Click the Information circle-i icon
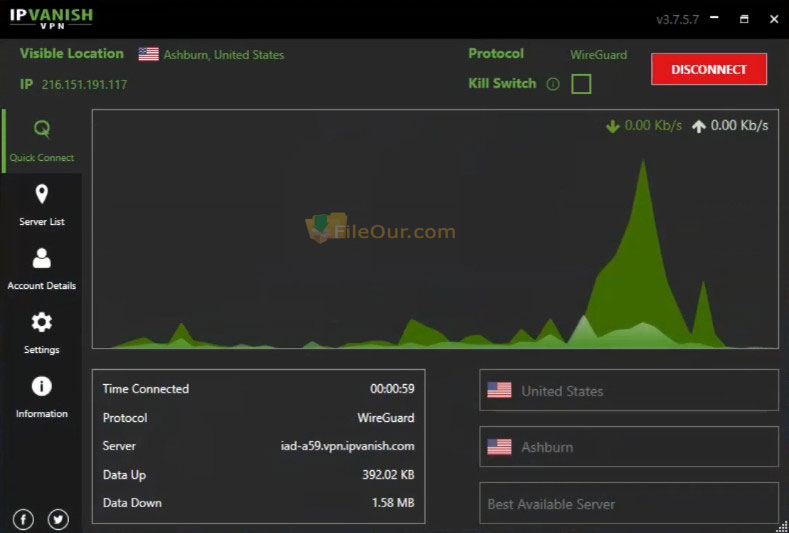Viewport: 789px width, 533px height. (x=42, y=386)
